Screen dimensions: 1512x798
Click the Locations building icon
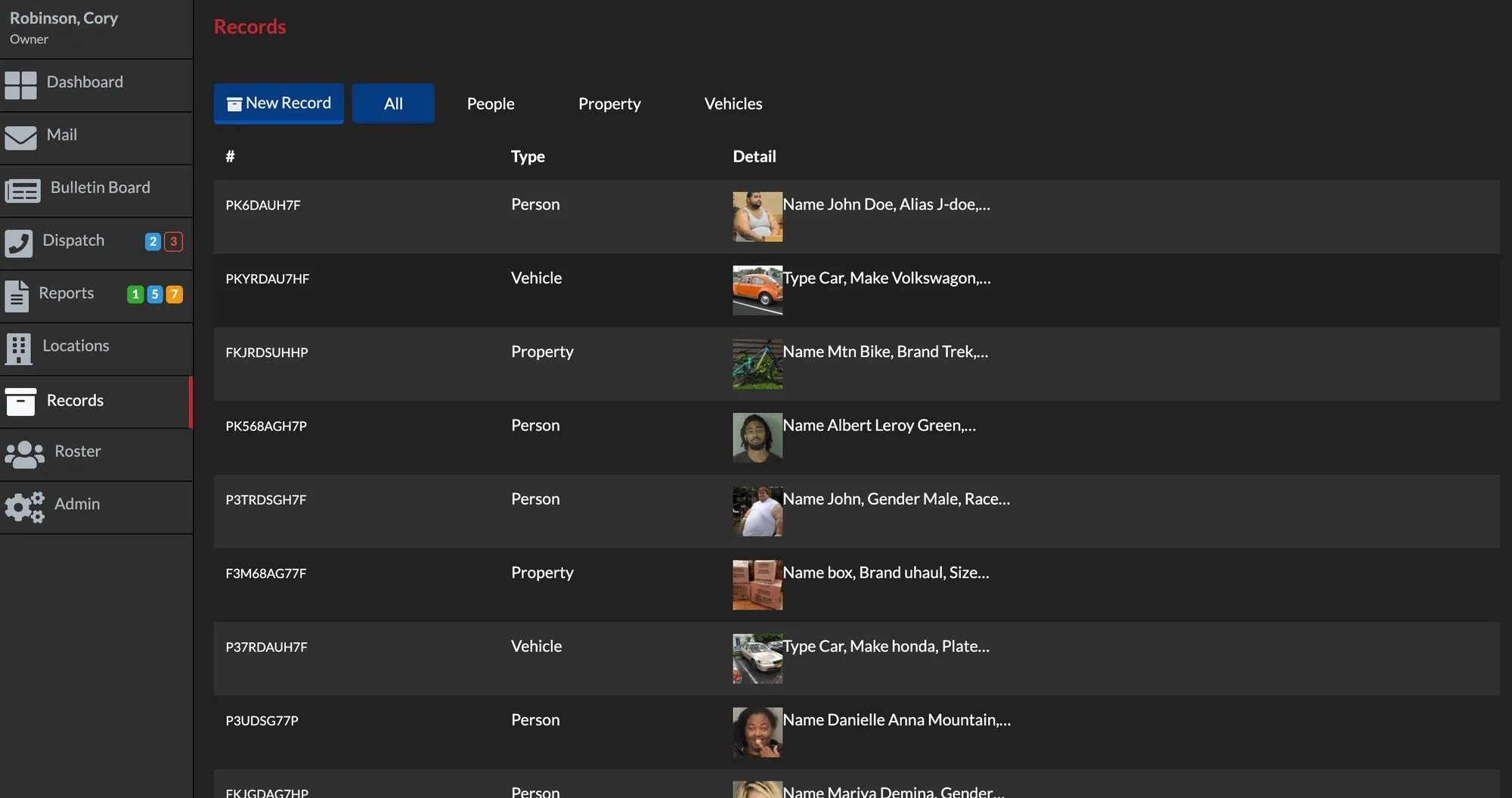click(x=18, y=349)
